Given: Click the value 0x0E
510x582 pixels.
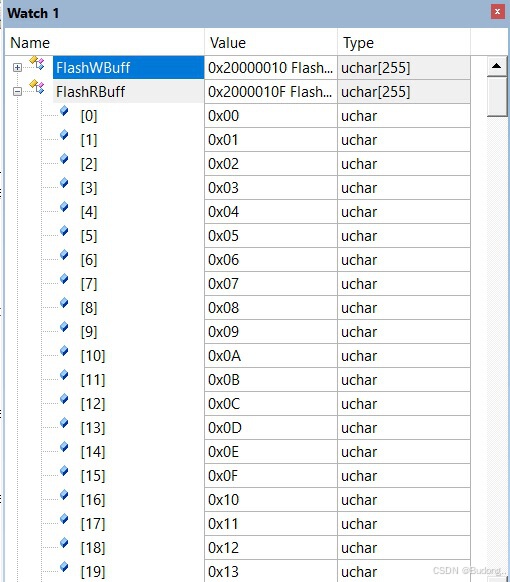Looking at the screenshot, I should tap(223, 452).
